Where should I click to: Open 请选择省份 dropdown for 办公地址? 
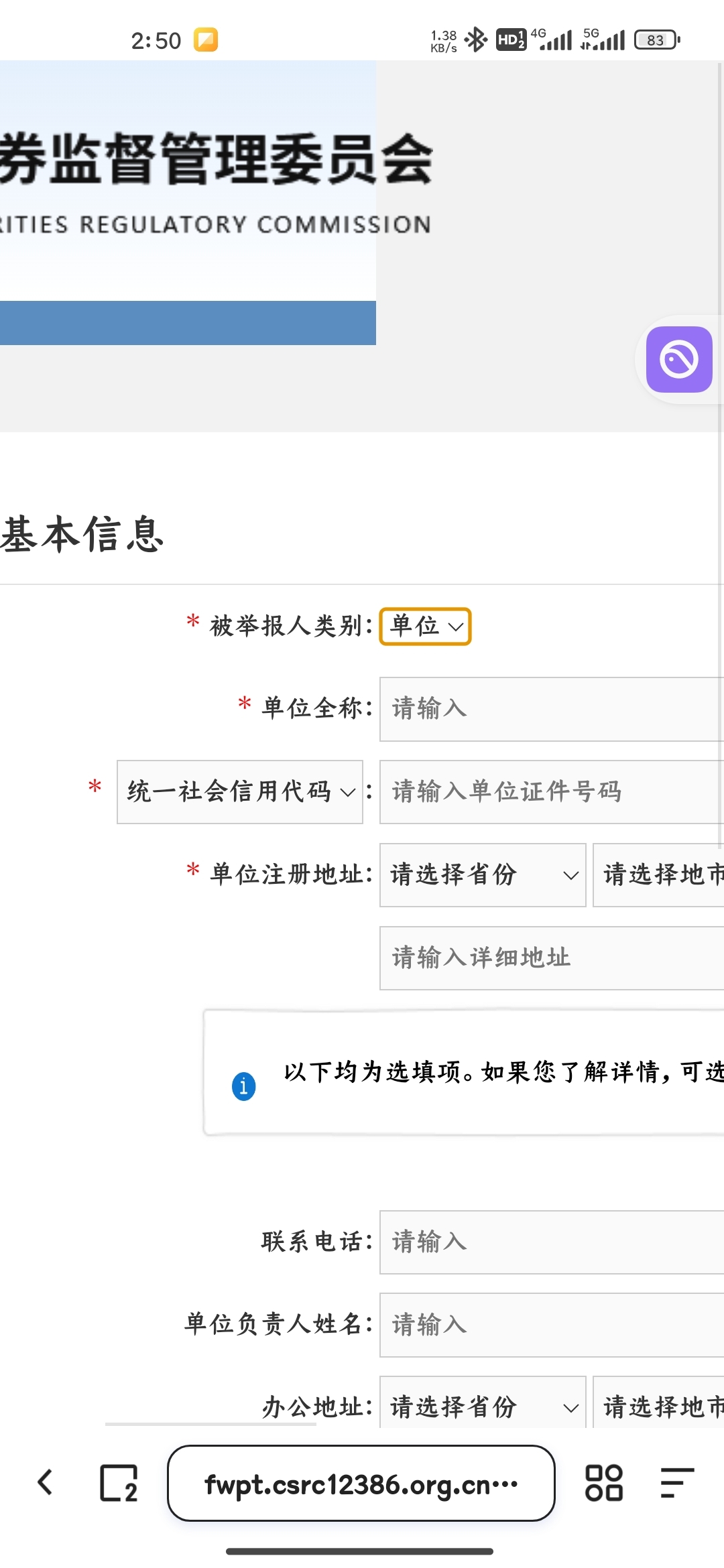(x=483, y=1402)
